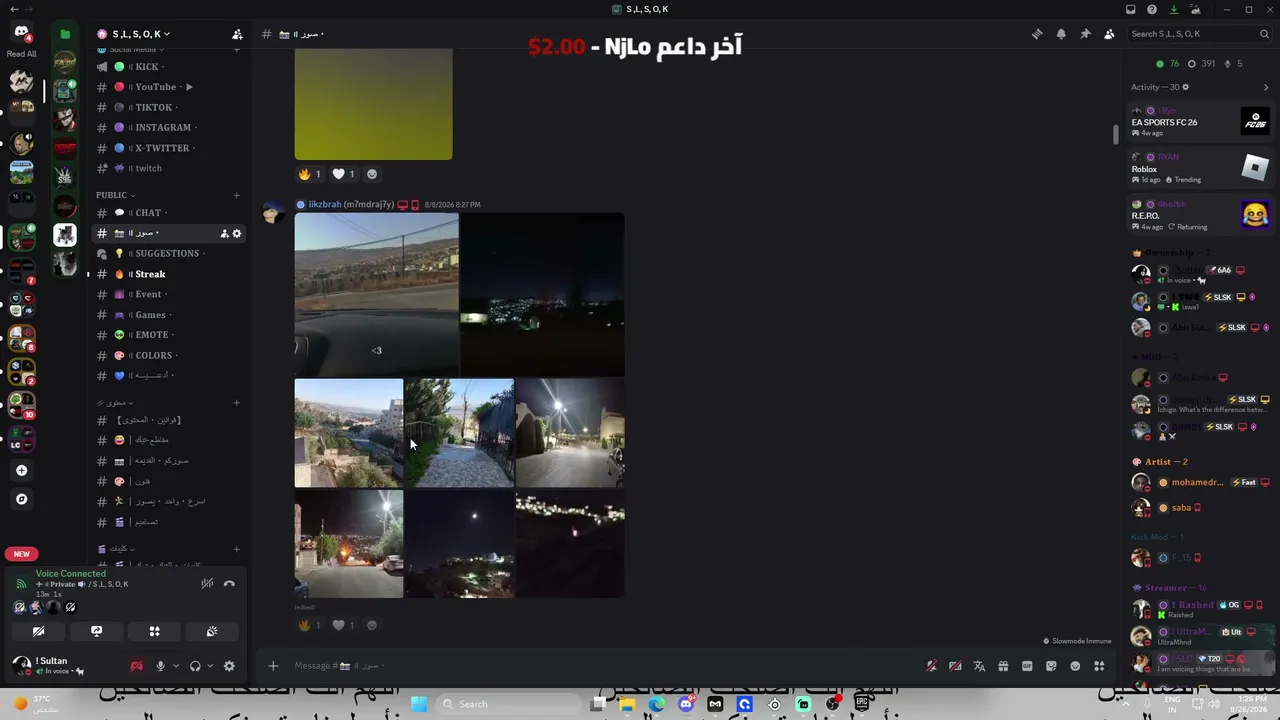1280x720 pixels.
Task: Click the ilkzbrah username link
Action: tap(325, 204)
